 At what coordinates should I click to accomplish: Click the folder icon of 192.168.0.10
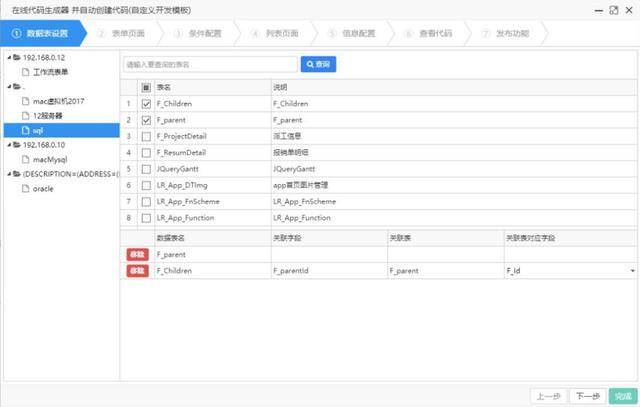(x=17, y=145)
